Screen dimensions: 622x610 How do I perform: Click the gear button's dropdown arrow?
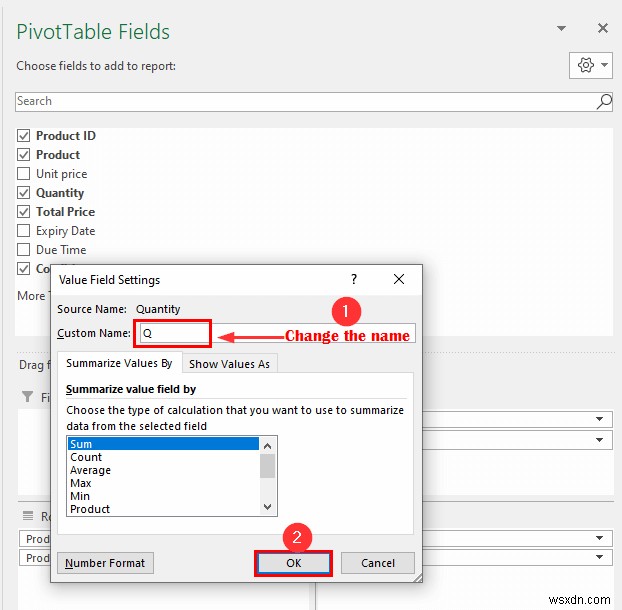(x=604, y=65)
